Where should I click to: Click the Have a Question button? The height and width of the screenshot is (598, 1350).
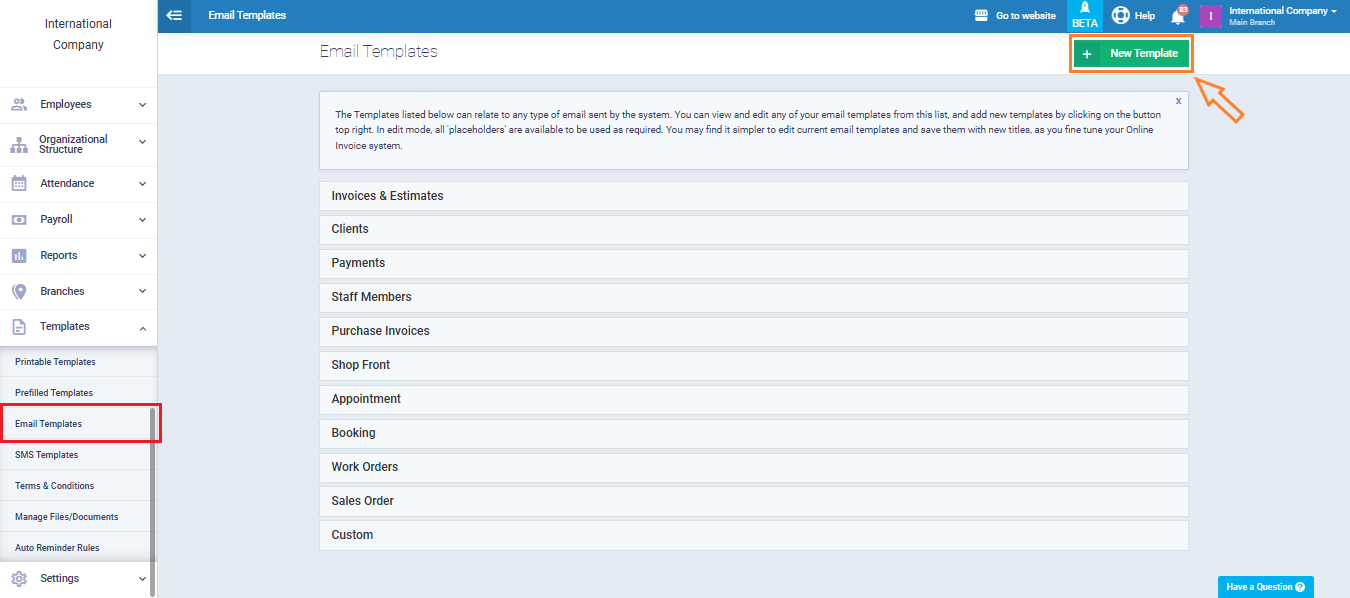[1265, 587]
